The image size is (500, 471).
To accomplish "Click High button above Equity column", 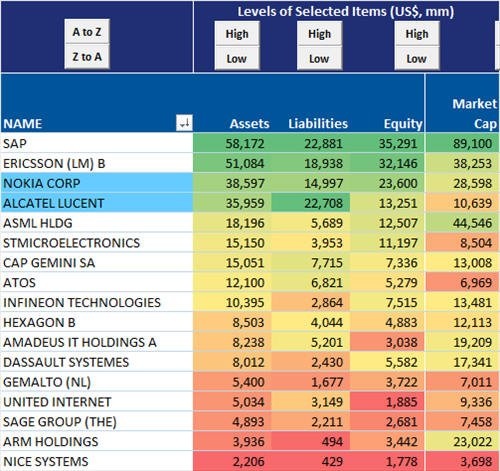I will (417, 34).
